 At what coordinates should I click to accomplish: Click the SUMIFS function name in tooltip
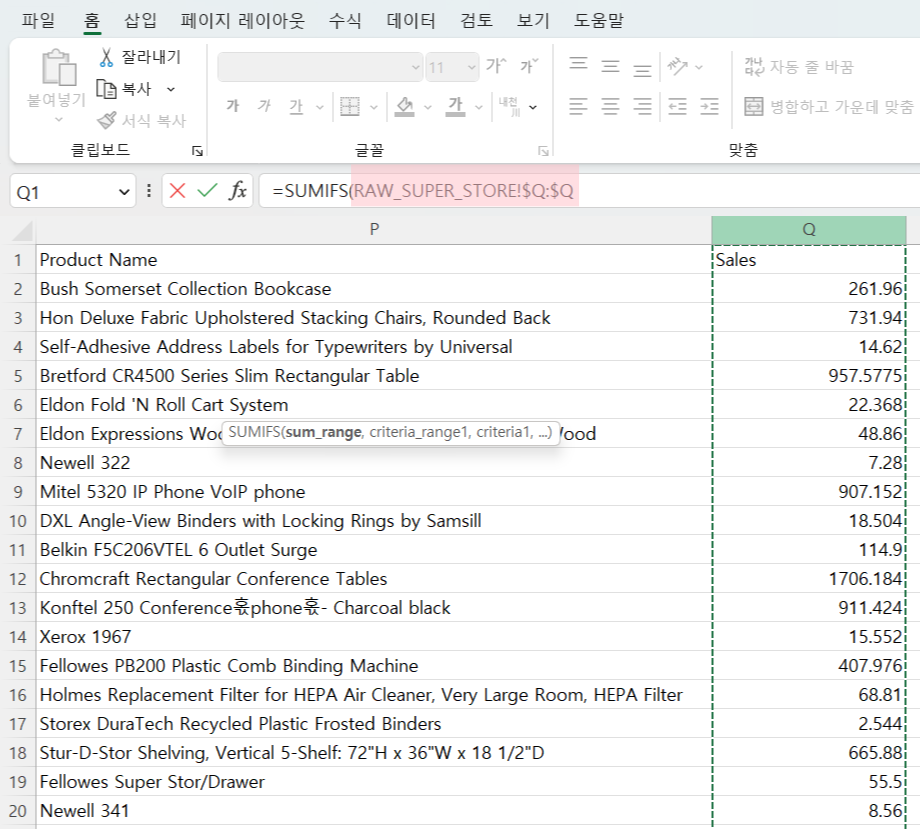253,432
